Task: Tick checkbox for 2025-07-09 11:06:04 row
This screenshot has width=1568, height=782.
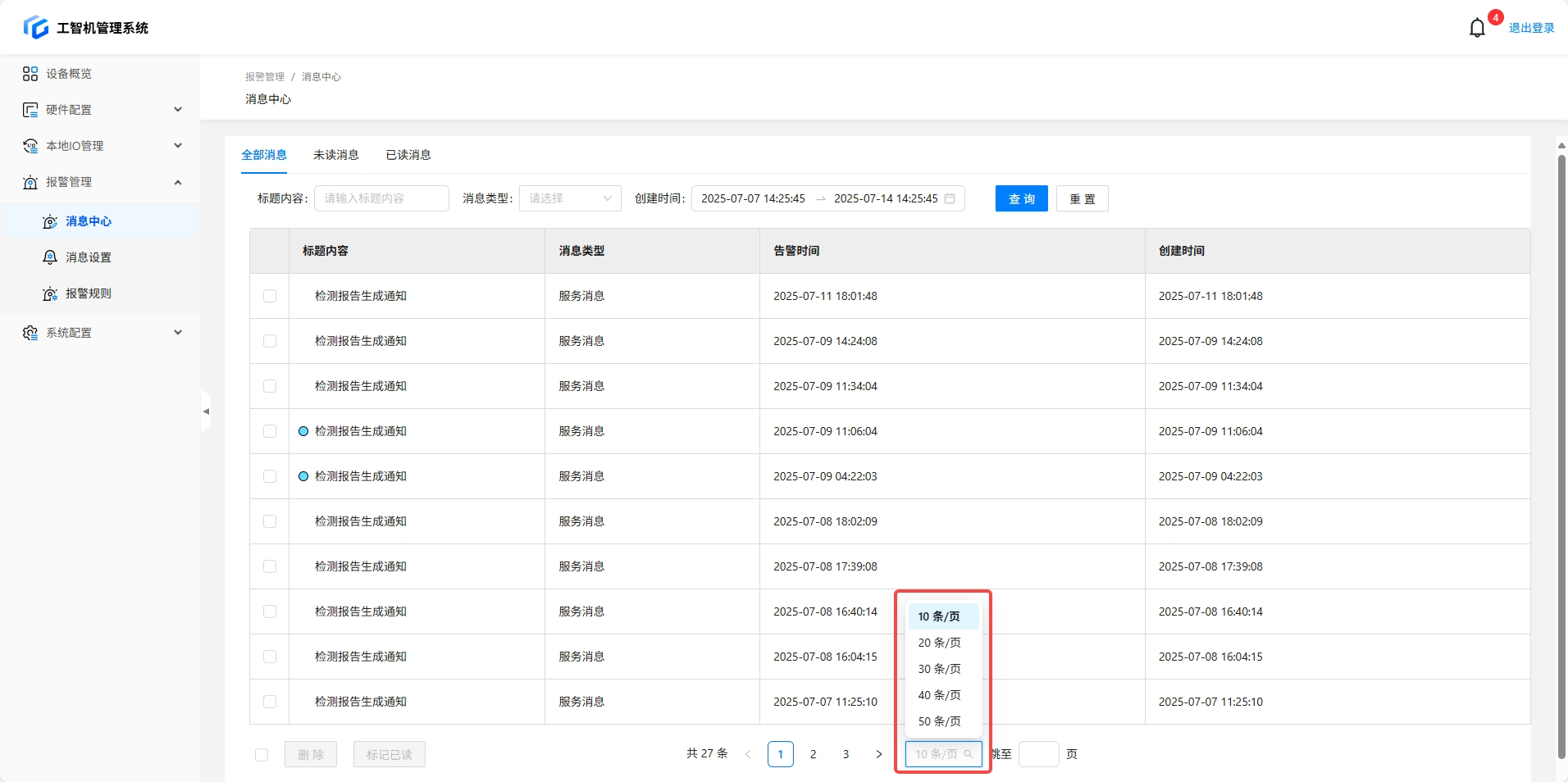Action: 270,431
